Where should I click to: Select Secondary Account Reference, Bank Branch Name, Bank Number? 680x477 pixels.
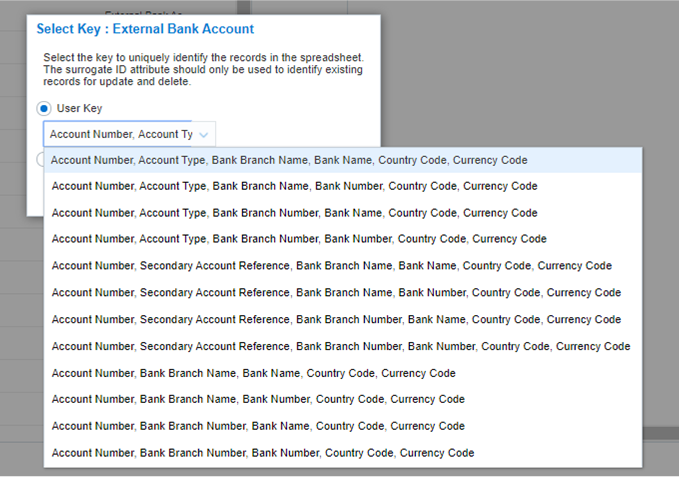tap(336, 293)
